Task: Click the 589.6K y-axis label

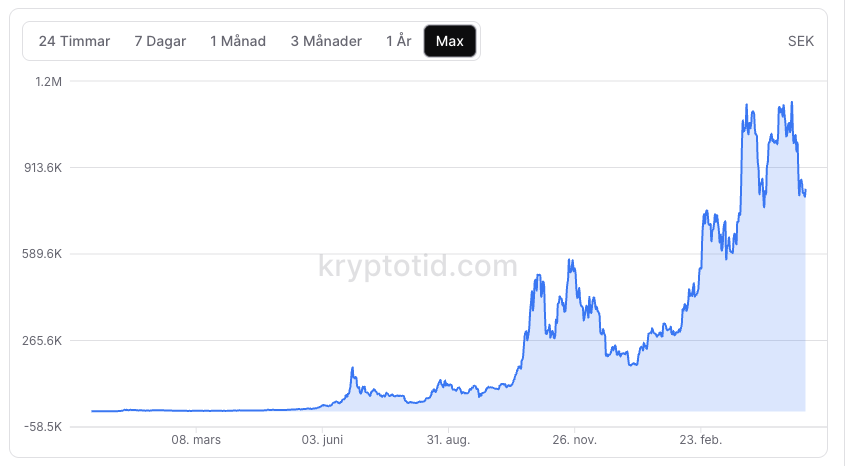Action: tap(43, 254)
